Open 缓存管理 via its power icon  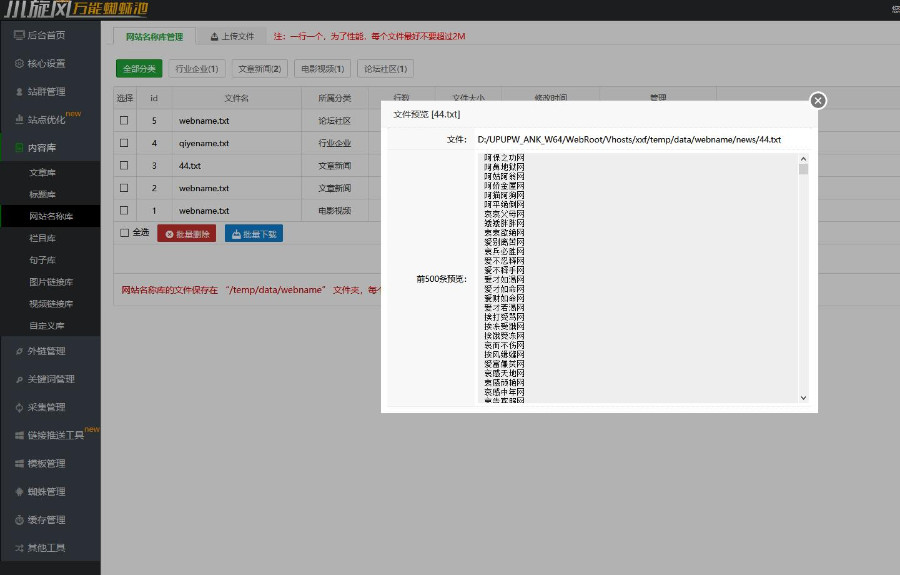pyautogui.click(x=19, y=520)
